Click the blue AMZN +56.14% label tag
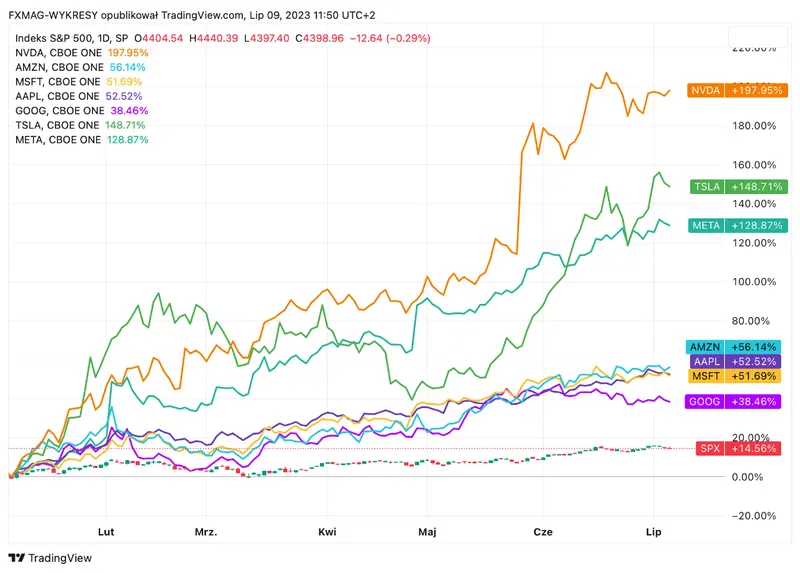Screen dimensions: 800x573 (737, 346)
